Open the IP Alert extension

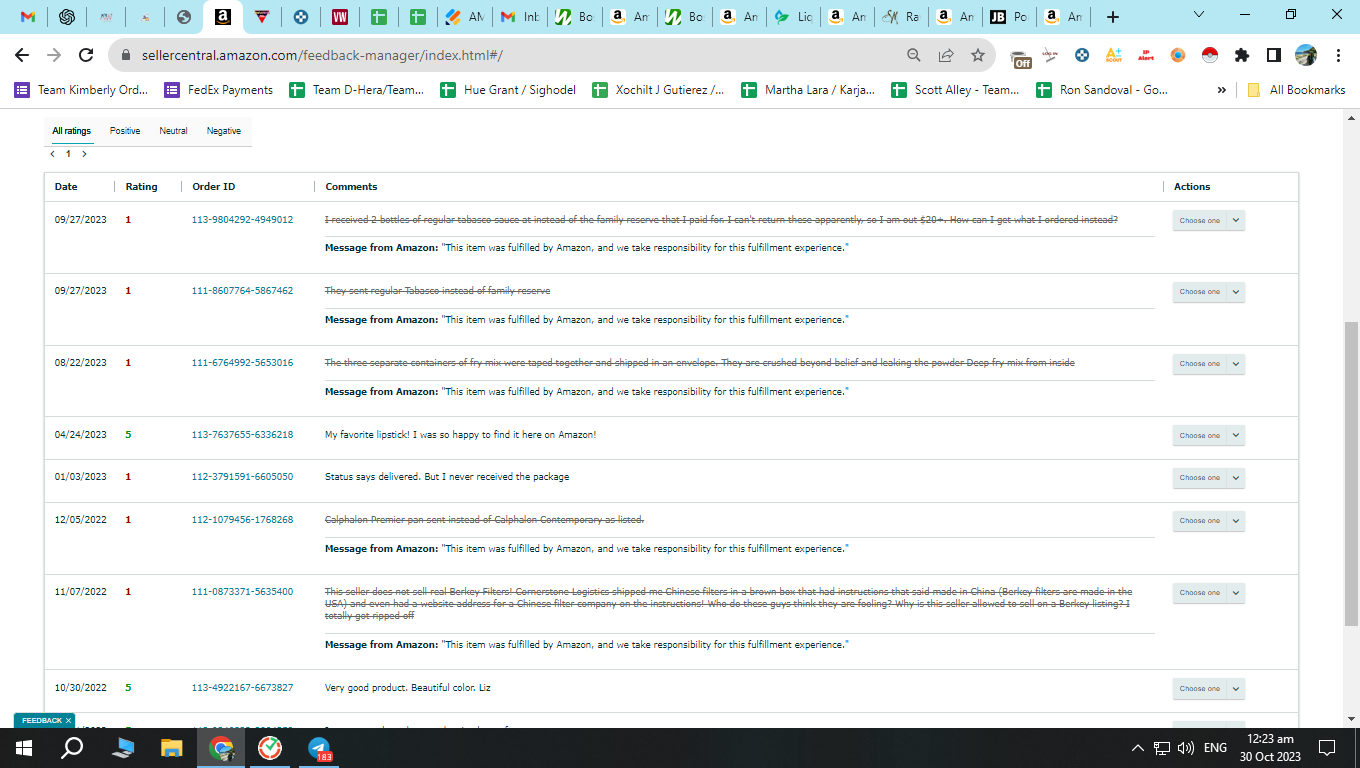point(1146,55)
